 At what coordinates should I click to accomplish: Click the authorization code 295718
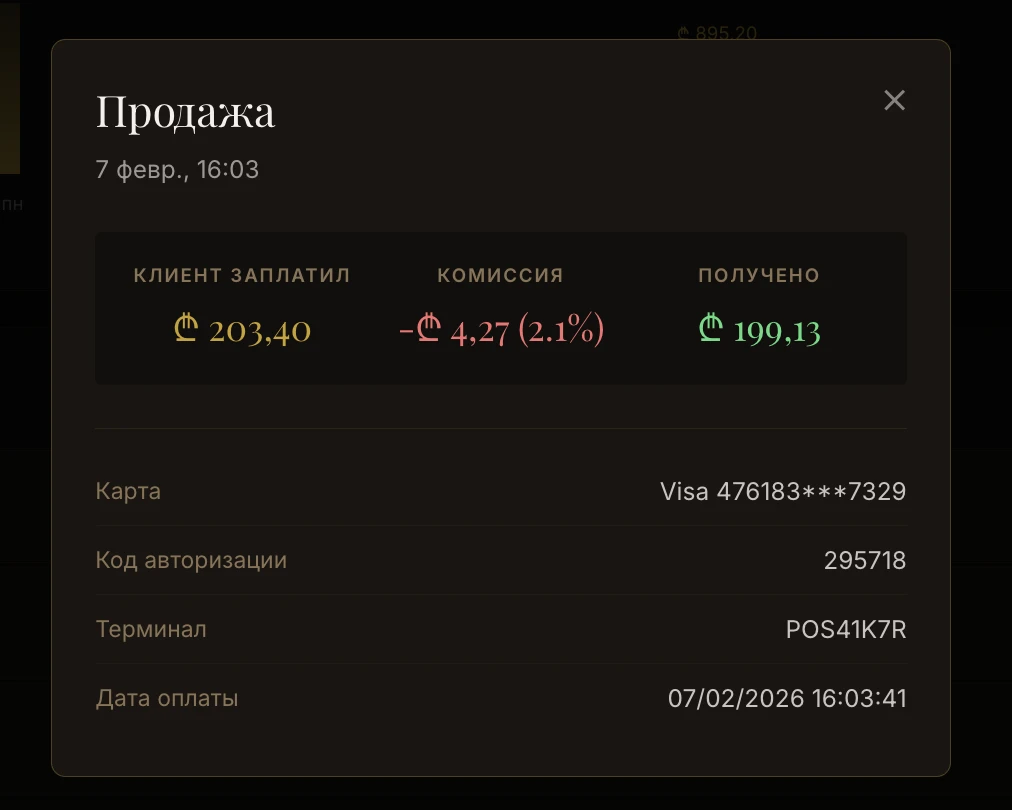pos(862,560)
